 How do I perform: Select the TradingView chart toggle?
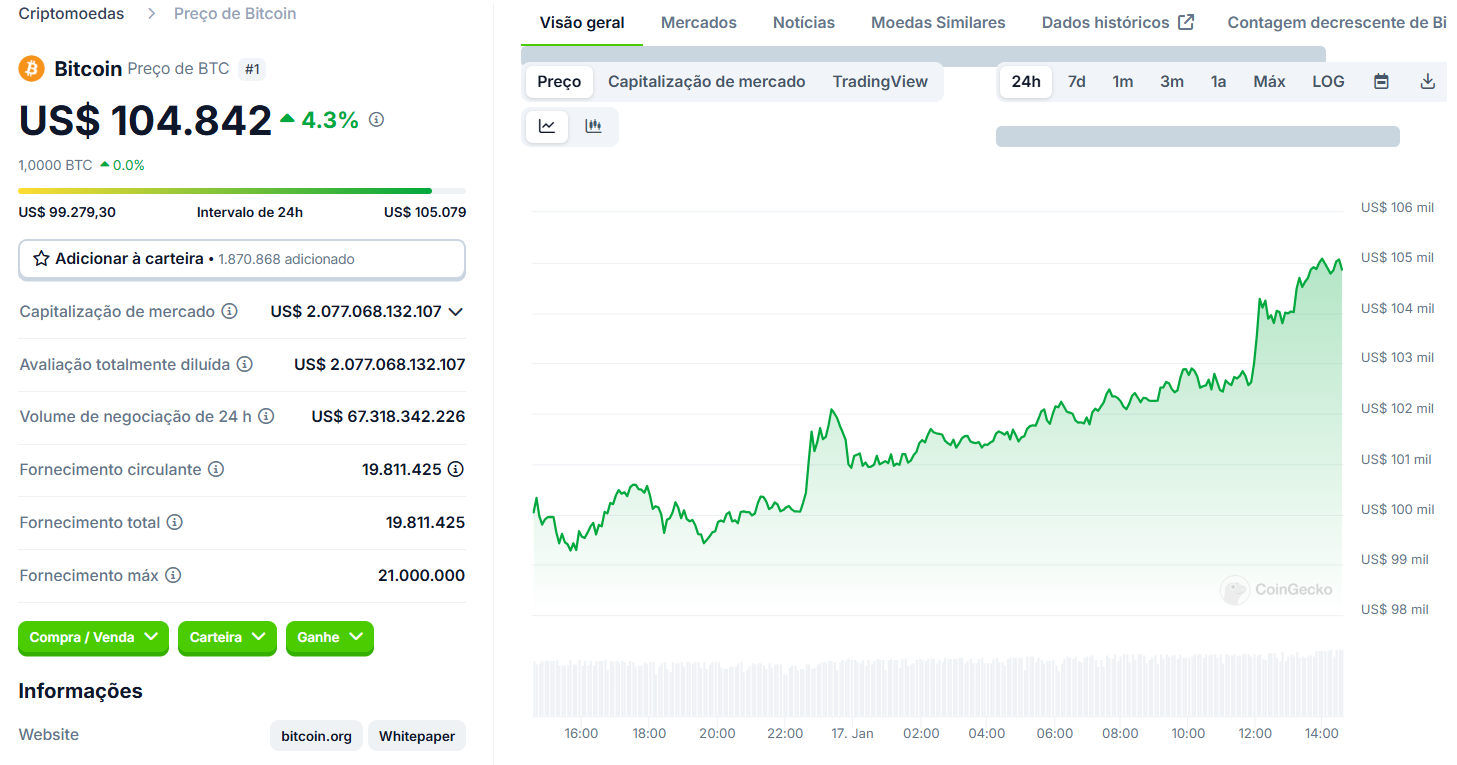(880, 82)
